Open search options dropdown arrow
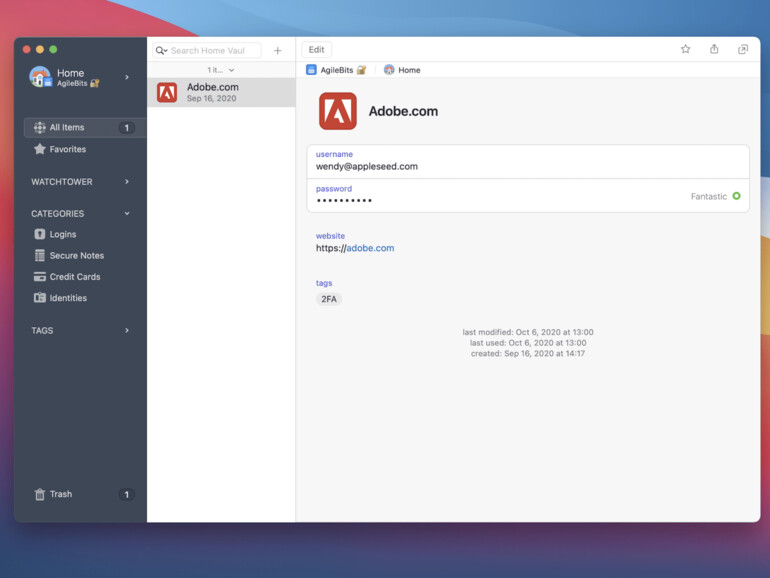This screenshot has height=578, width=770. tap(165, 51)
